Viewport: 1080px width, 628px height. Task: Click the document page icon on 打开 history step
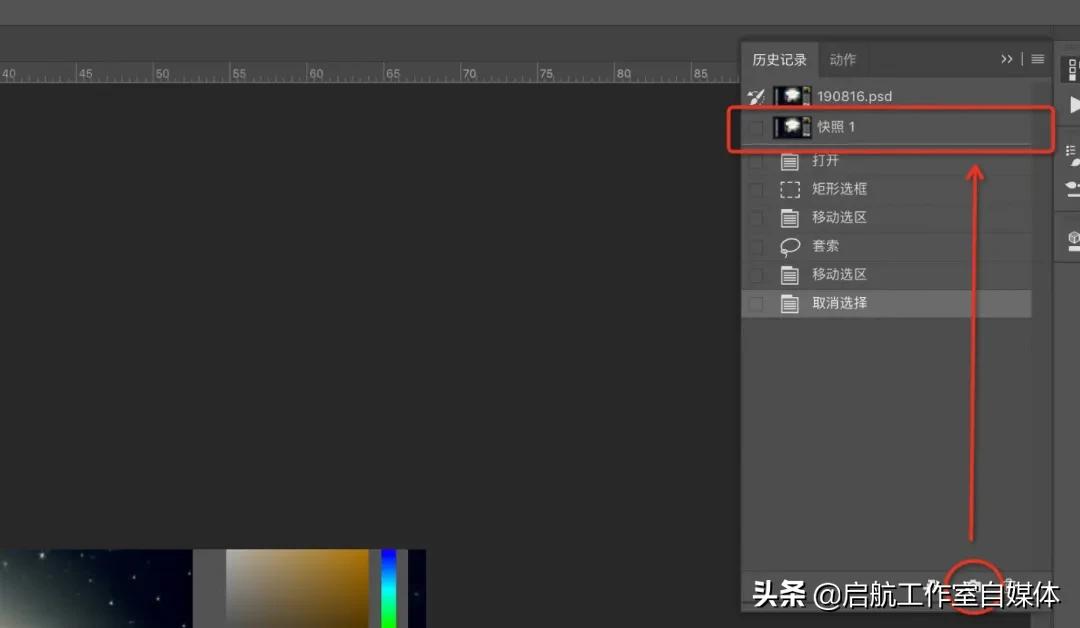790,160
